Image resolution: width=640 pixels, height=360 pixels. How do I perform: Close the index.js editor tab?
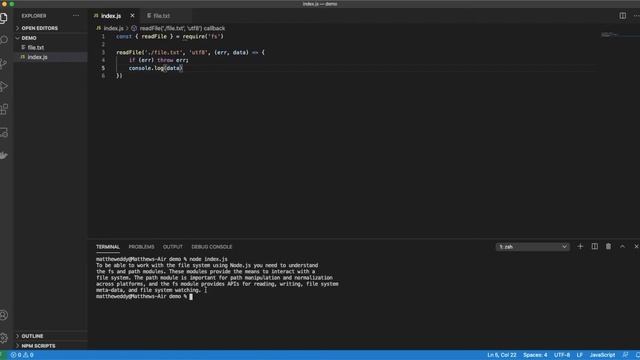tap(132, 16)
